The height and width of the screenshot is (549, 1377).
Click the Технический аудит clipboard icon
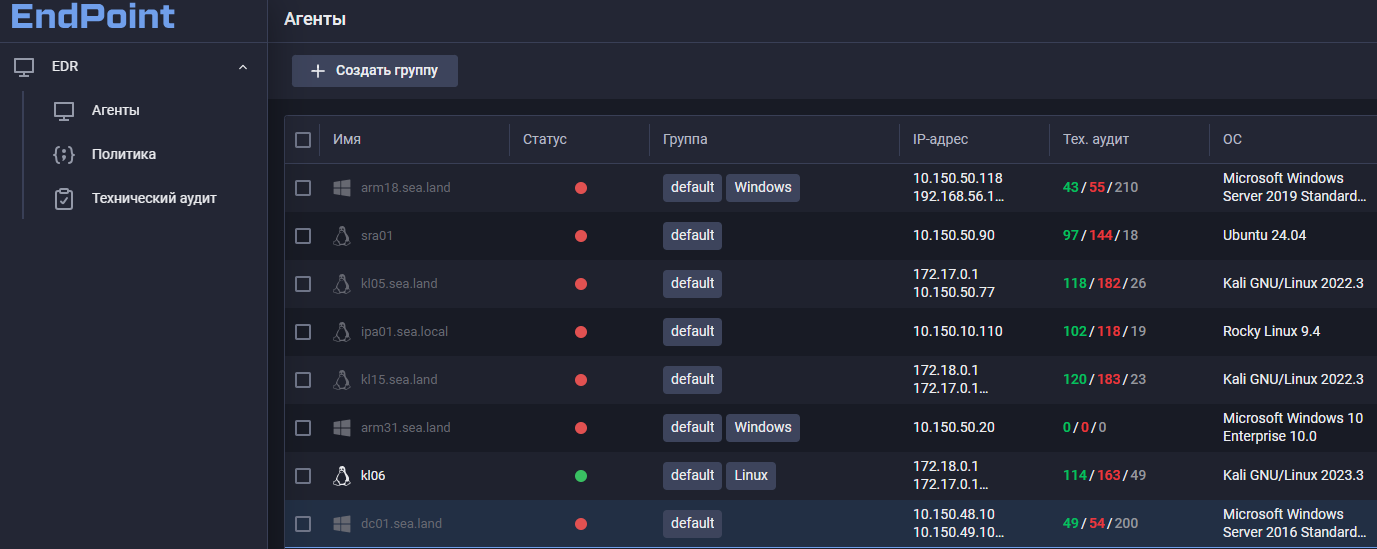click(64, 199)
